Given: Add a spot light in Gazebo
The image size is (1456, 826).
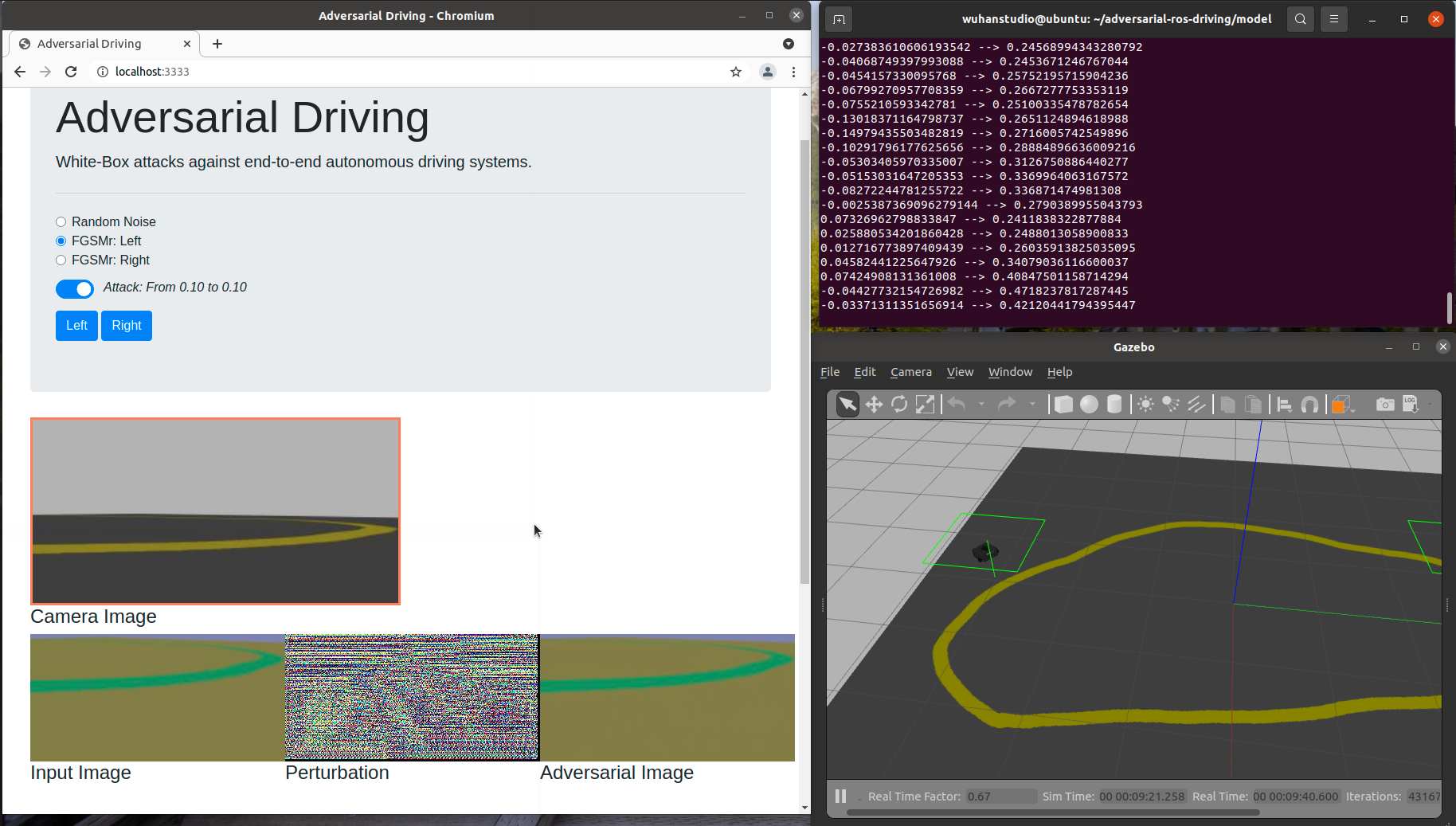Looking at the screenshot, I should coord(1171,405).
